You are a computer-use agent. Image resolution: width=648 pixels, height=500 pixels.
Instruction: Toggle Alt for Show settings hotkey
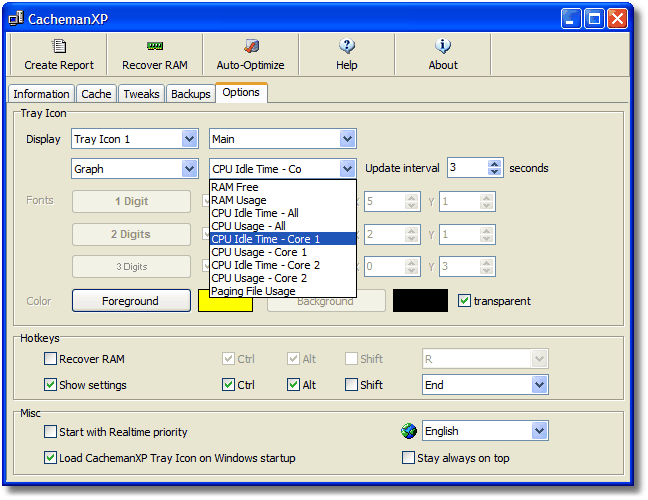293,384
